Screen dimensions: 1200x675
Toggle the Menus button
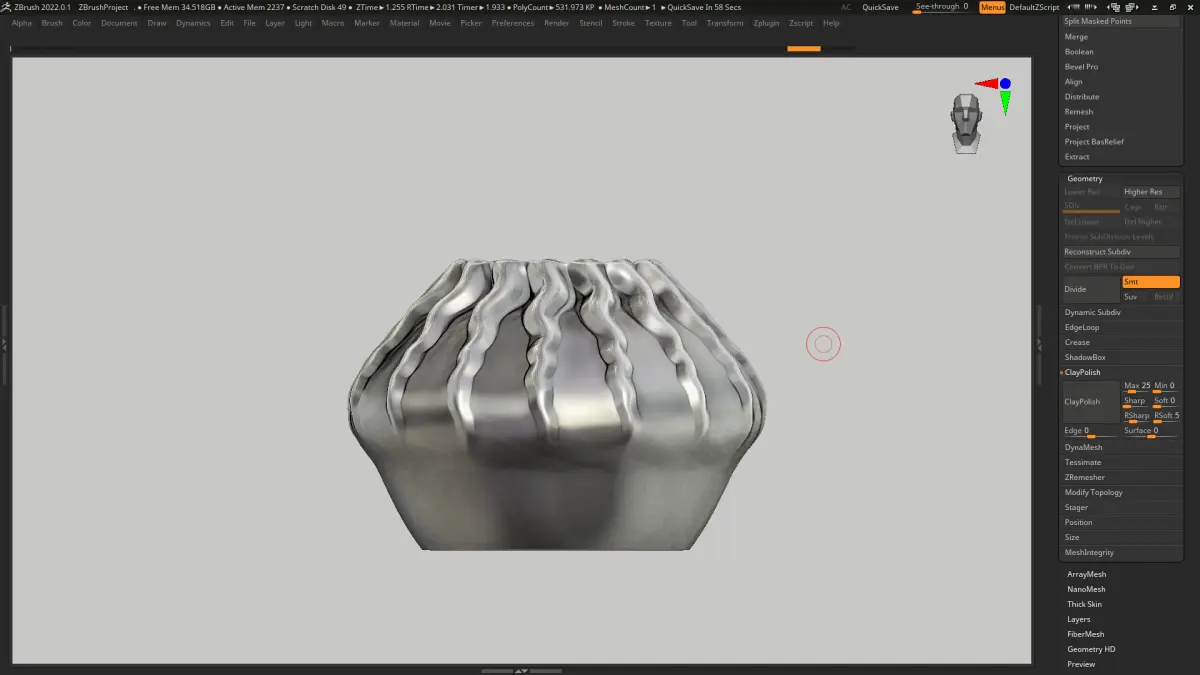click(x=993, y=7)
